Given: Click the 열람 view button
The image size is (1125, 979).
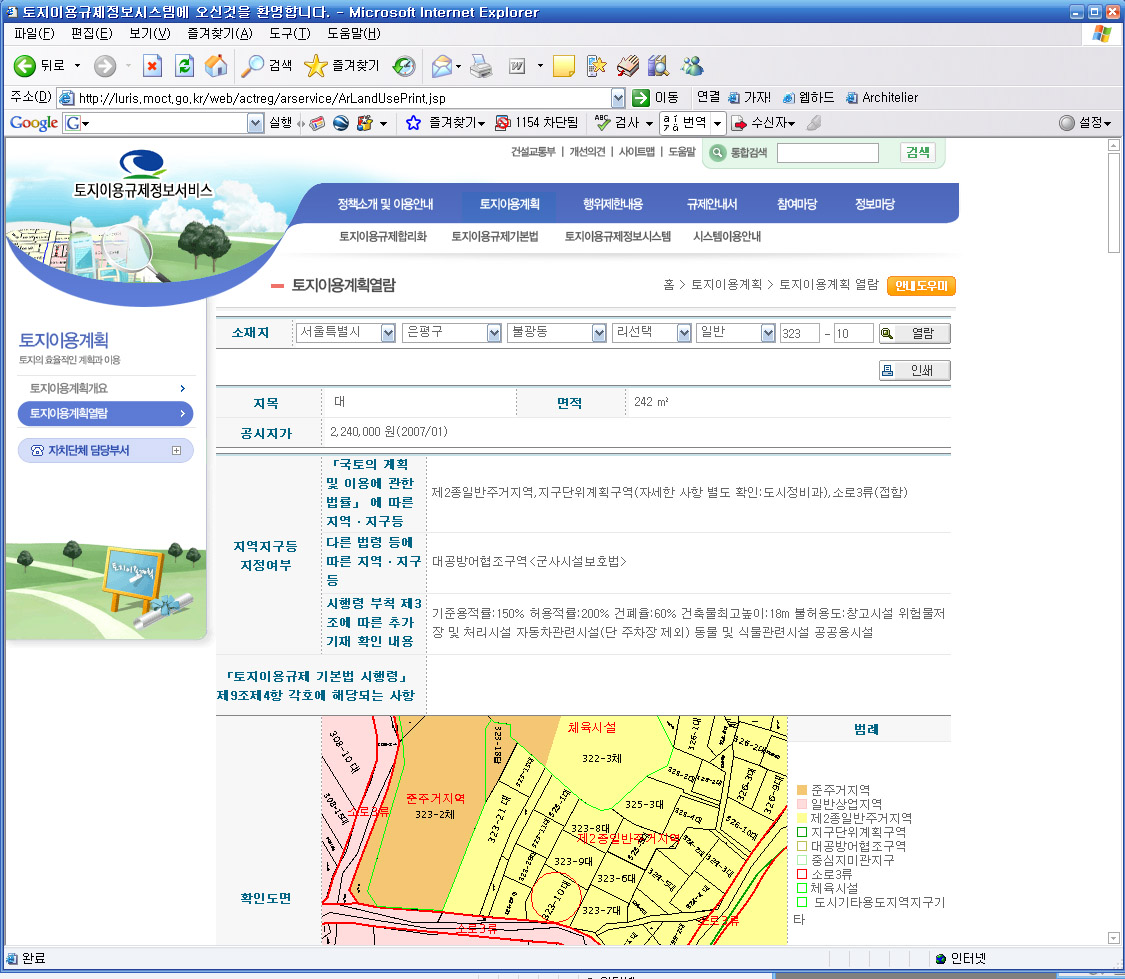Looking at the screenshot, I should (x=914, y=334).
